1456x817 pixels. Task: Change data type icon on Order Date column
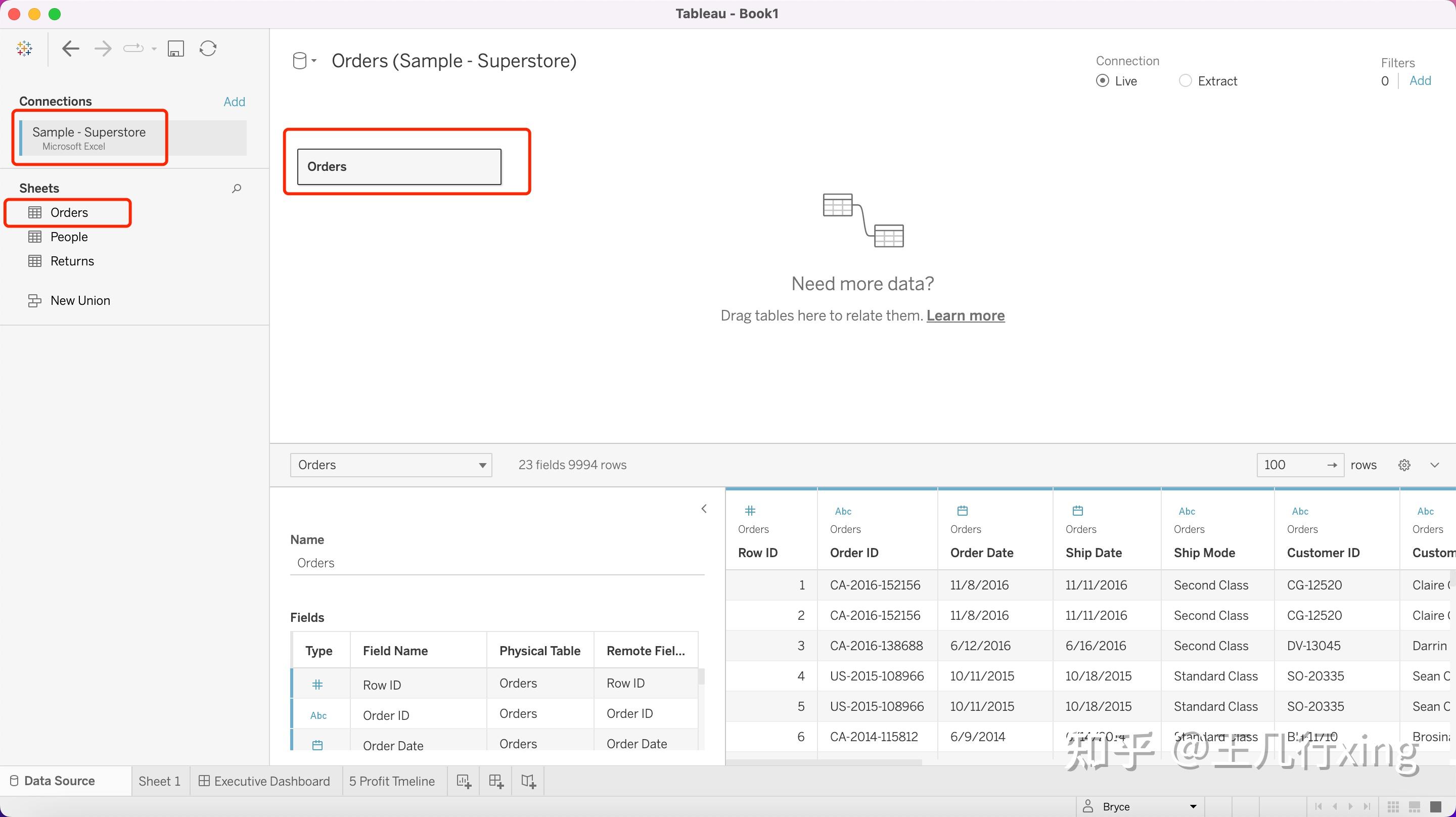[963, 511]
